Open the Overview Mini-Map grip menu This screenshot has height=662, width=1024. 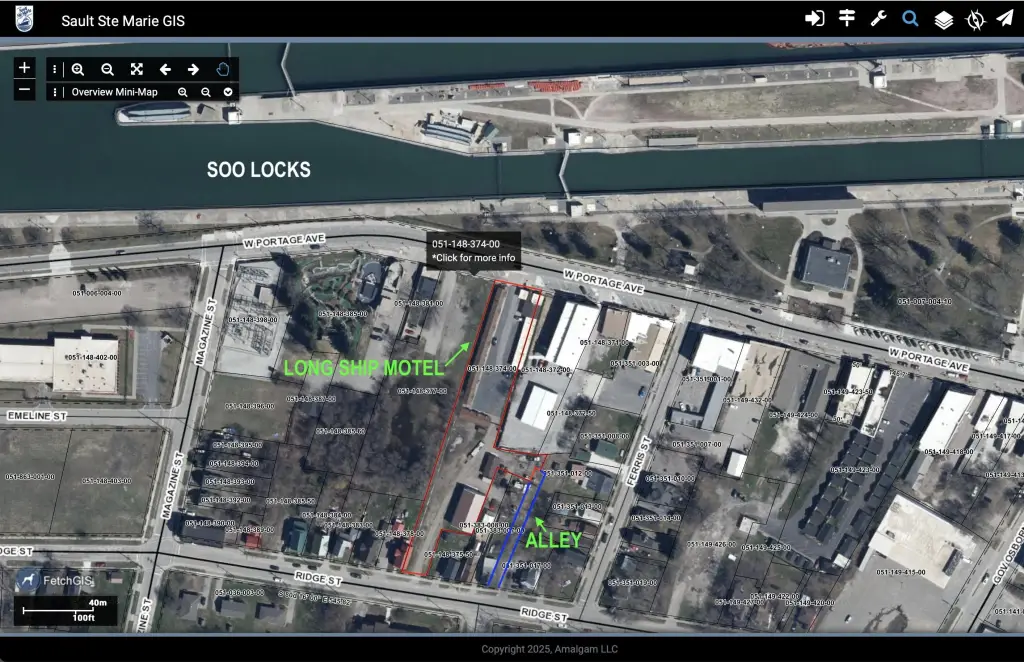55,92
